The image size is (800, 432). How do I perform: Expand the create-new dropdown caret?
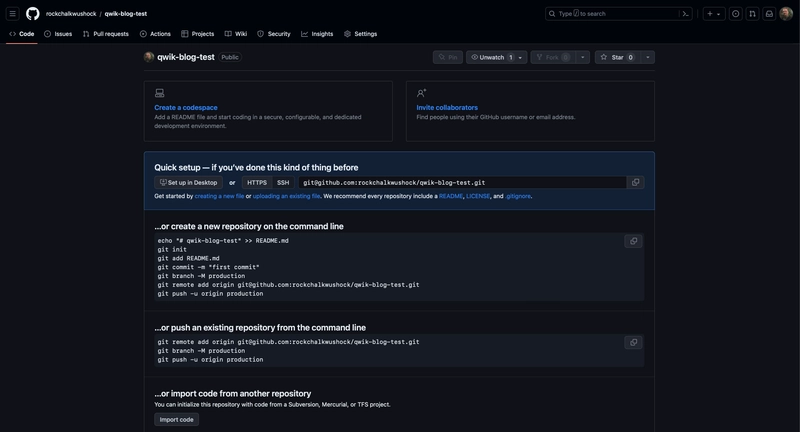point(718,14)
